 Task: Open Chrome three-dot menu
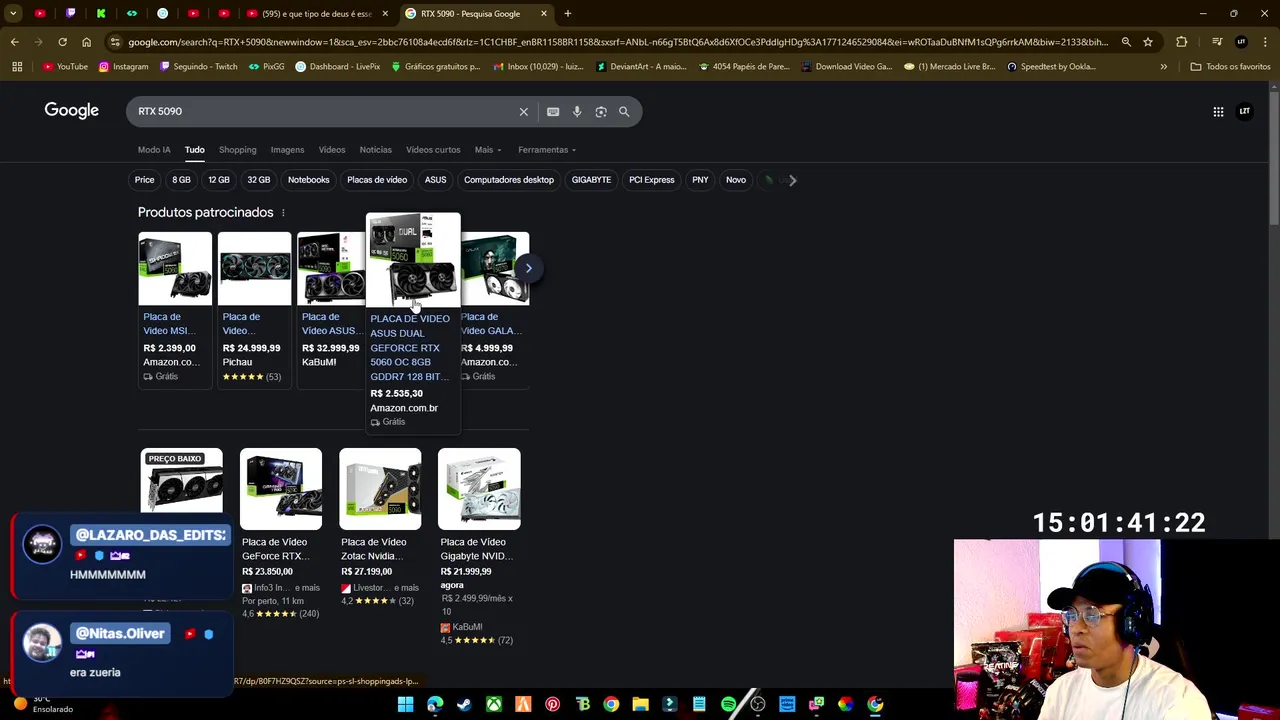[x=1265, y=42]
